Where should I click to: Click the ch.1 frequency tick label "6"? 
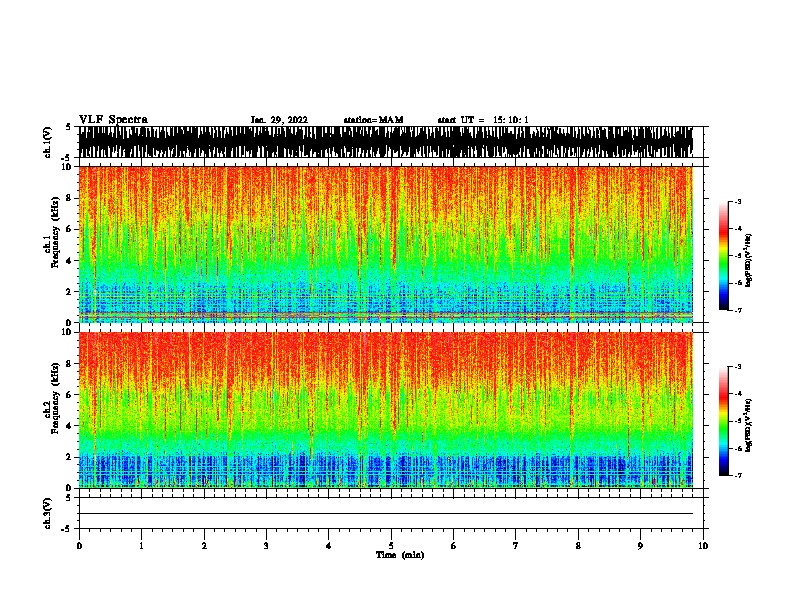click(69, 229)
